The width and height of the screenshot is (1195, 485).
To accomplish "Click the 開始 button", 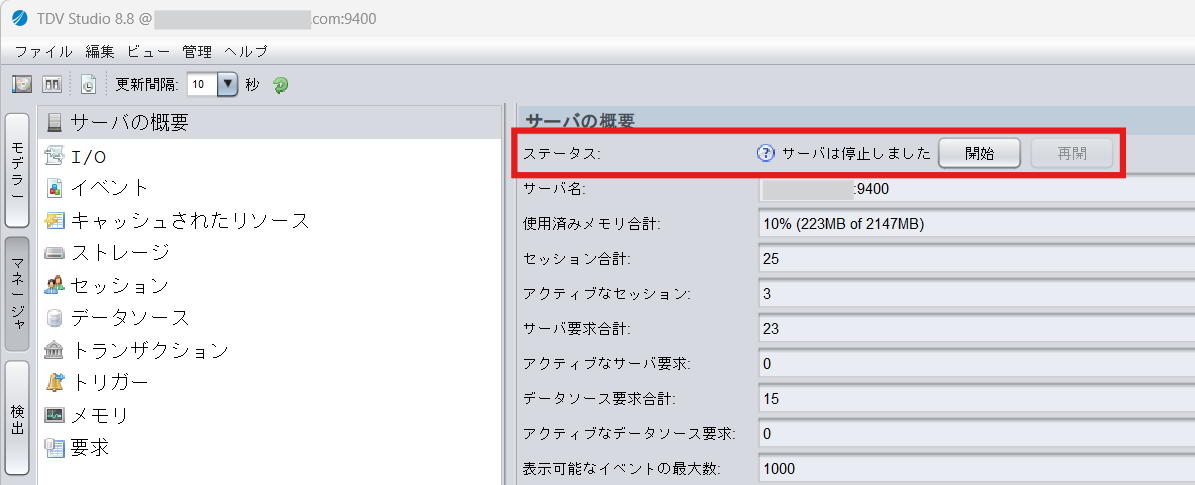I will [979, 154].
